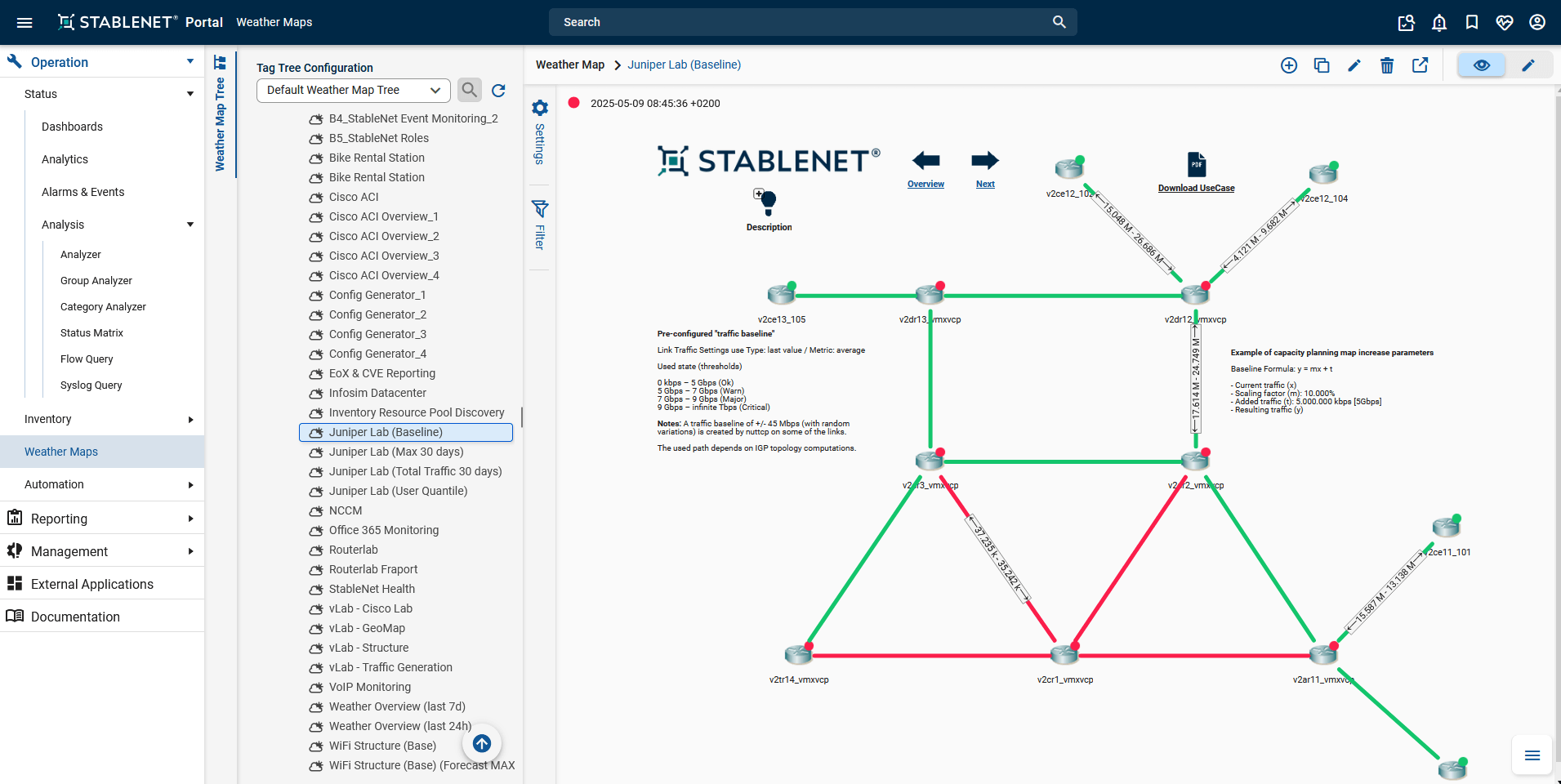Click the forward arrow Next icon
This screenshot has height=784, width=1561.
pos(985,160)
